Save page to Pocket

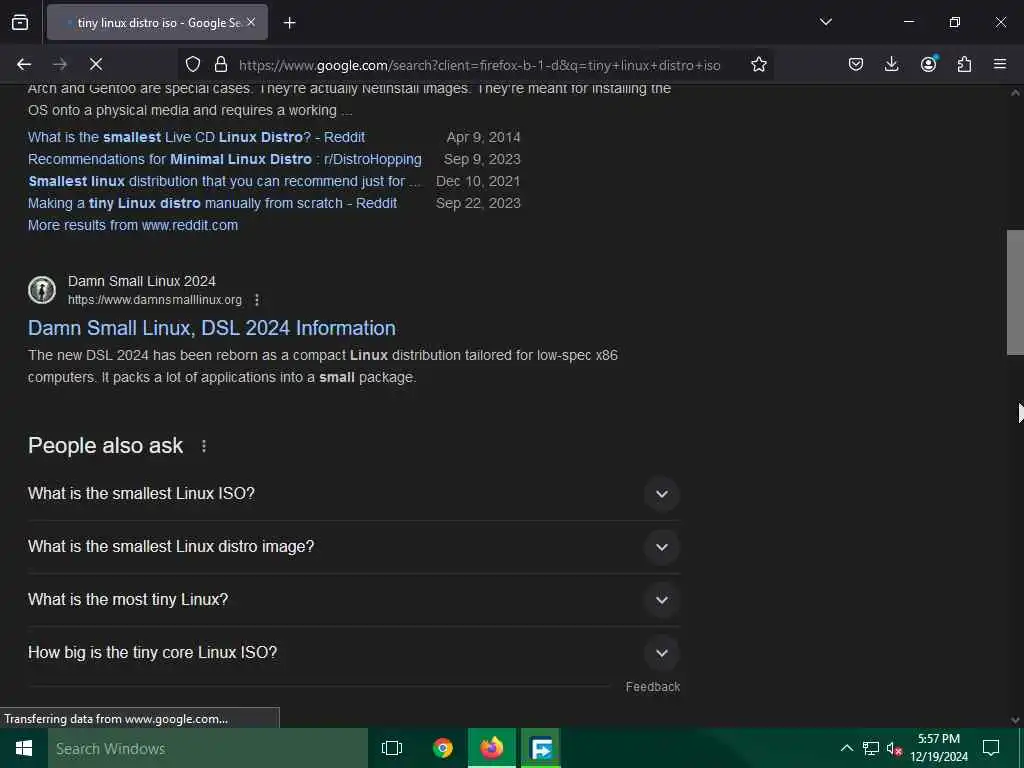[x=856, y=64]
